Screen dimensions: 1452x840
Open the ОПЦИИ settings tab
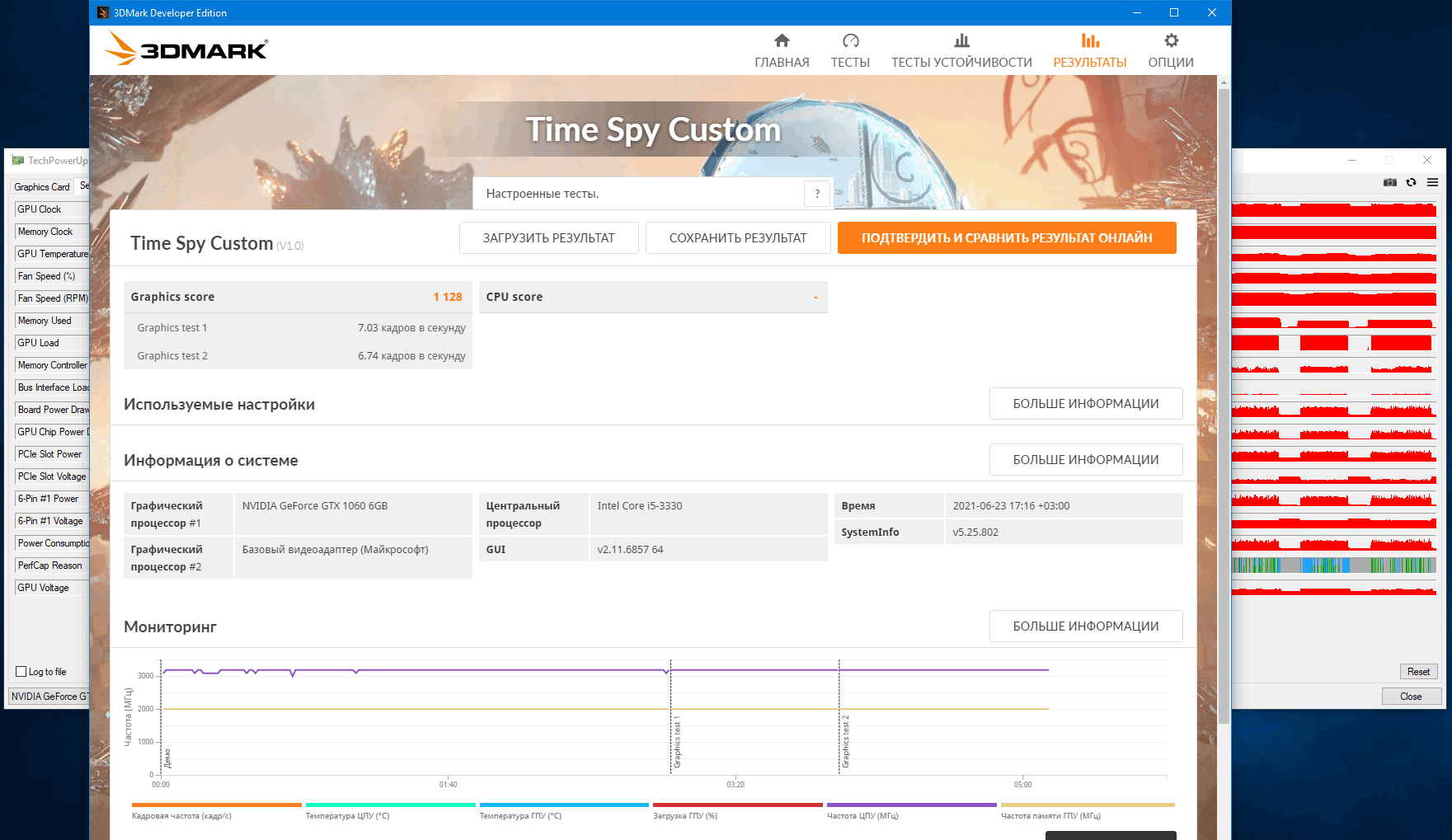click(1171, 51)
